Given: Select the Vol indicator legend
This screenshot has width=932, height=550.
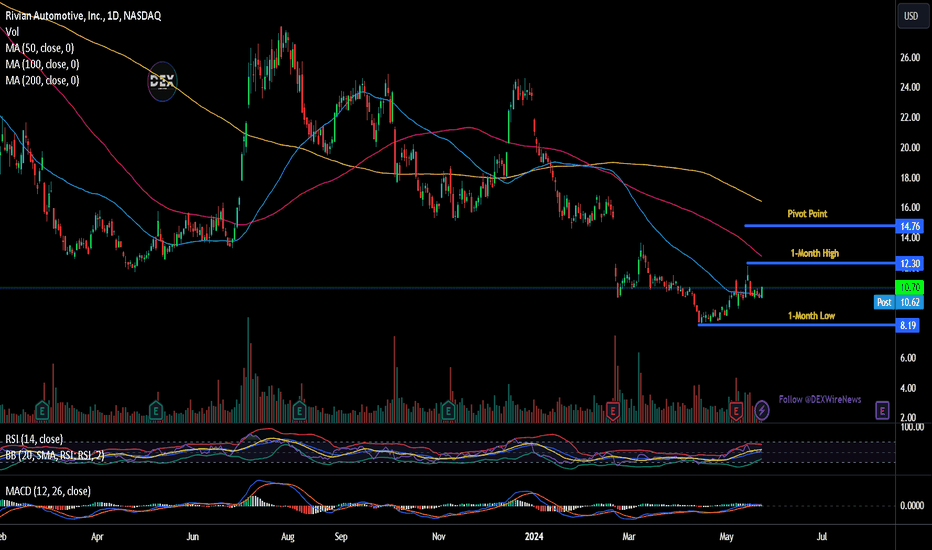Looking at the screenshot, I should coord(12,32).
